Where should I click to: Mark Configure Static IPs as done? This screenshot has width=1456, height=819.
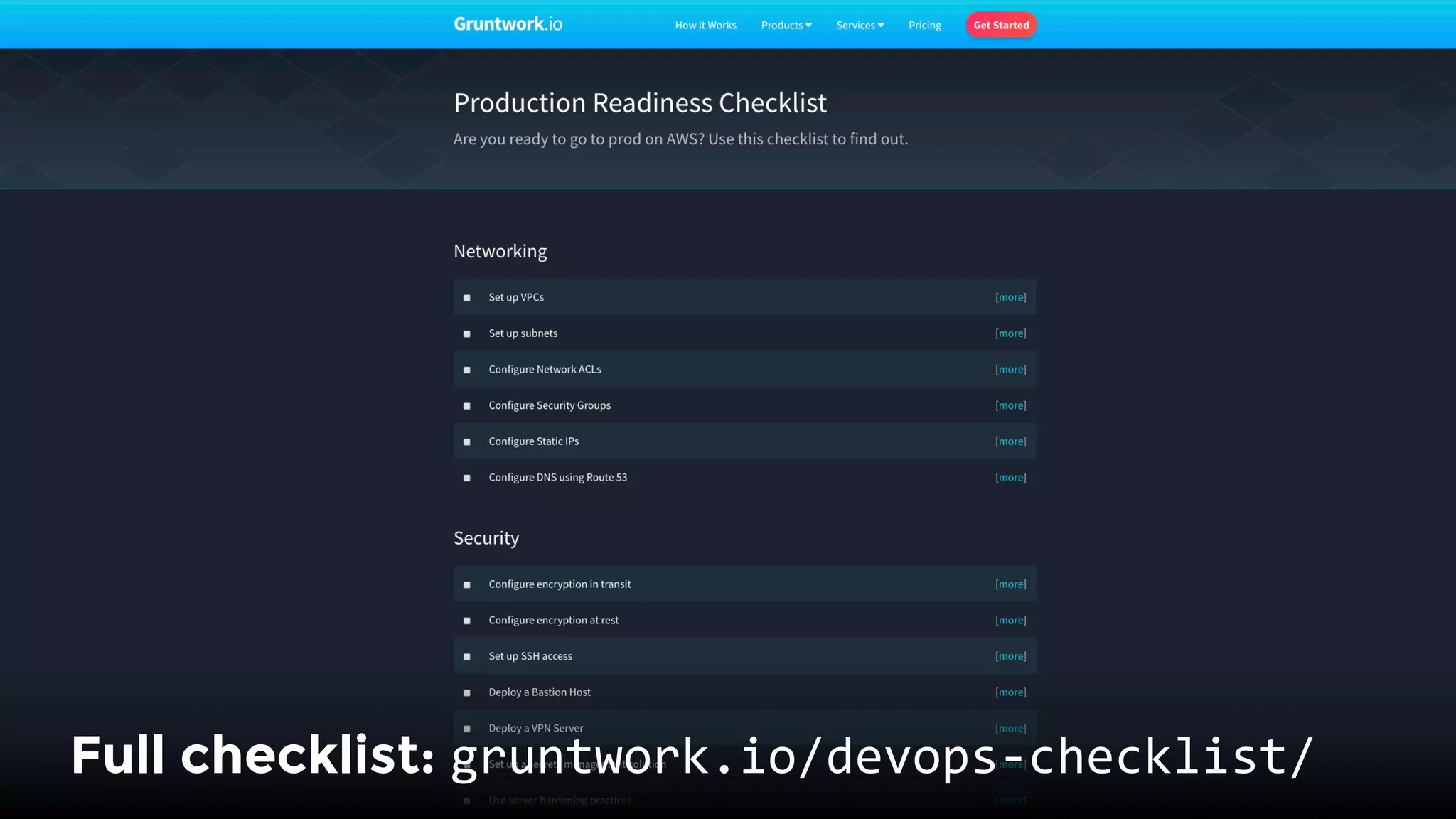467,442
